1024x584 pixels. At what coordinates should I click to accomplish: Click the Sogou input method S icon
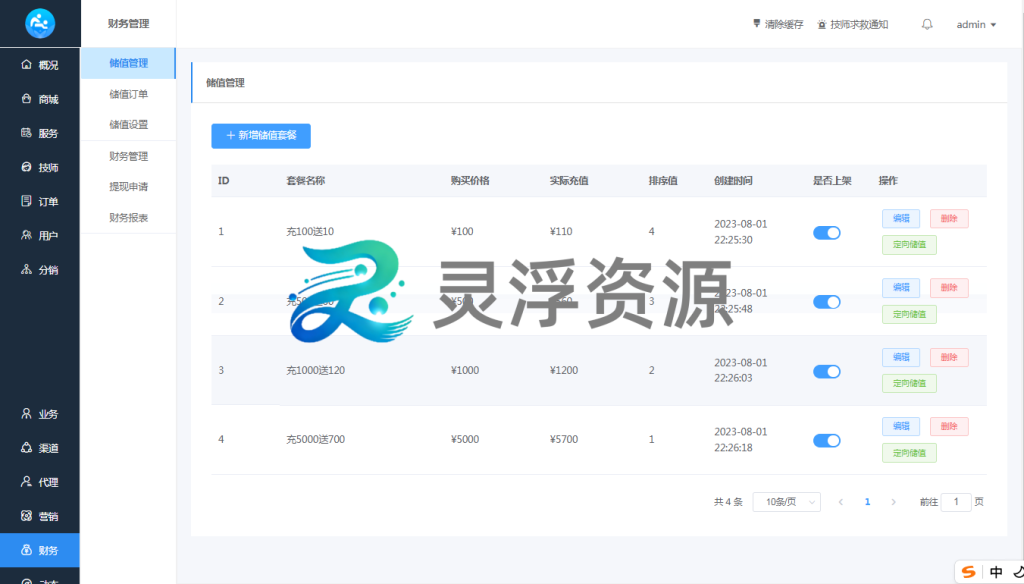click(969, 572)
